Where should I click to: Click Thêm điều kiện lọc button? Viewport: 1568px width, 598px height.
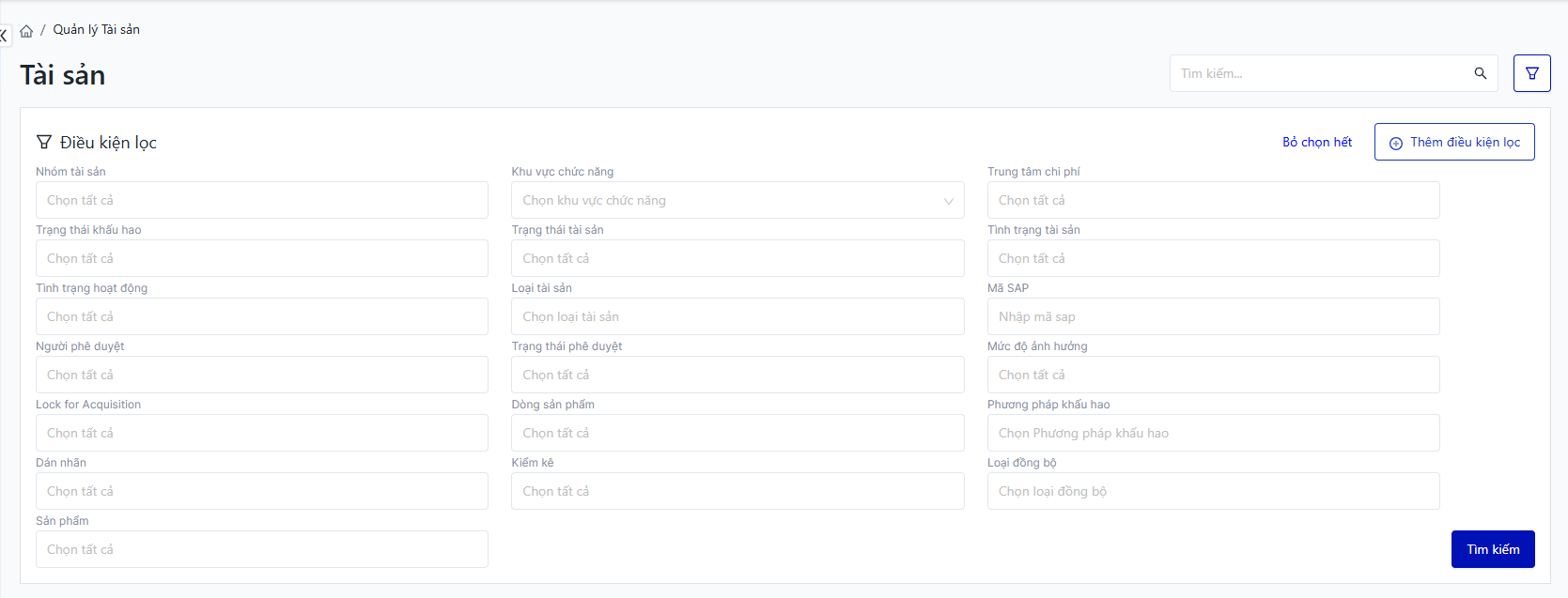1453,142
